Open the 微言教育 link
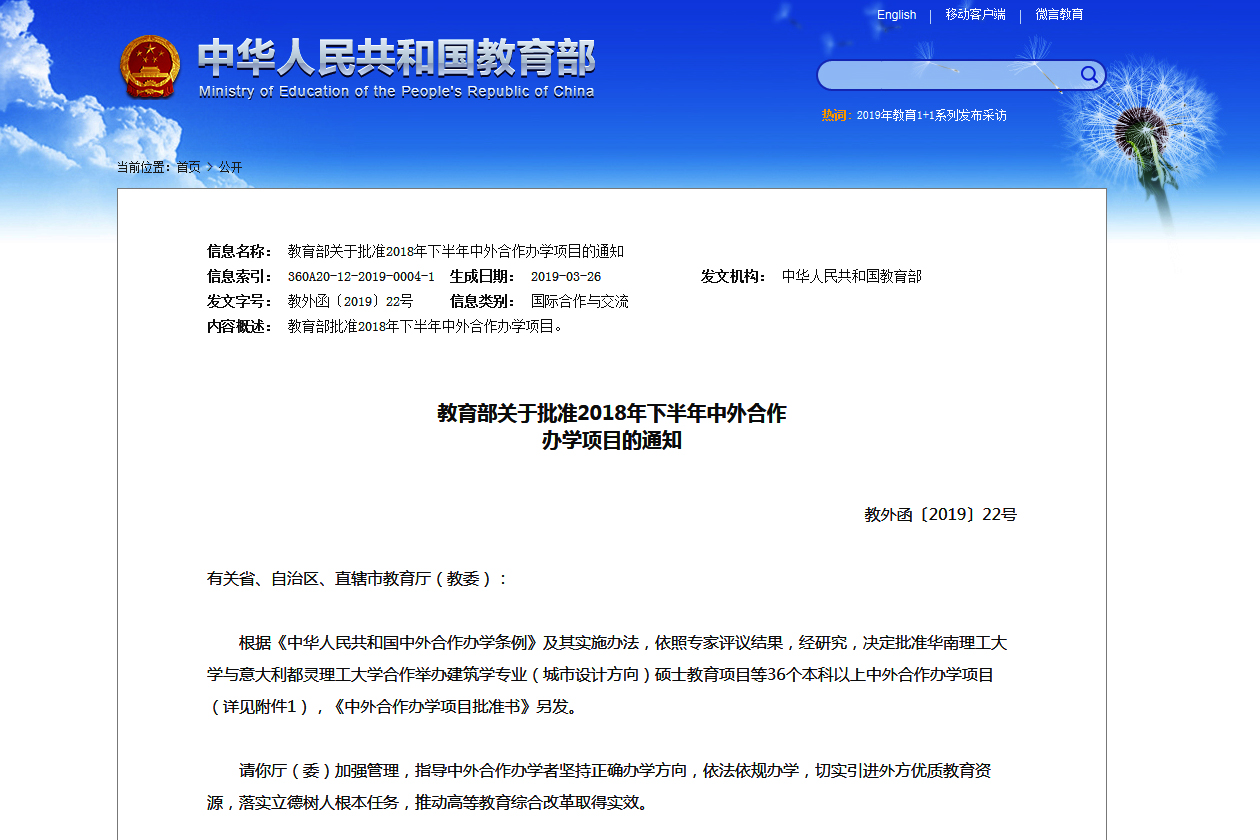1260x840 pixels. click(1059, 15)
